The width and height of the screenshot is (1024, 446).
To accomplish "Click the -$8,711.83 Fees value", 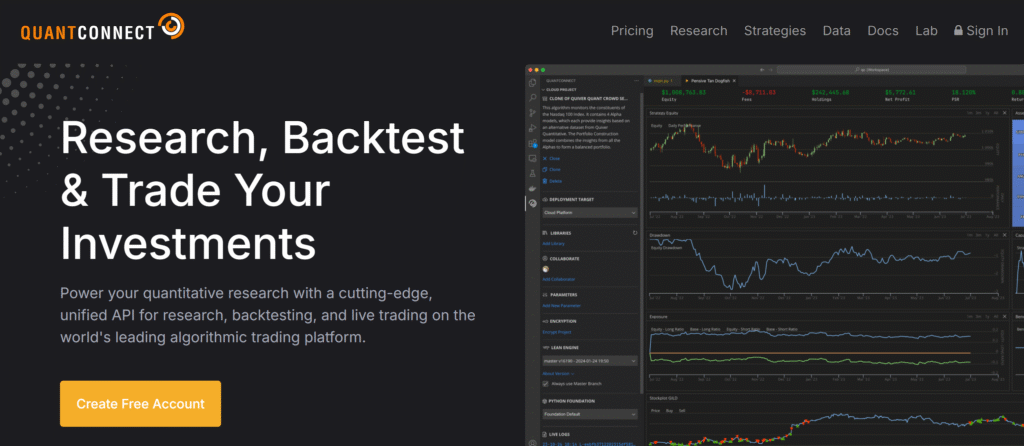I will point(758,92).
